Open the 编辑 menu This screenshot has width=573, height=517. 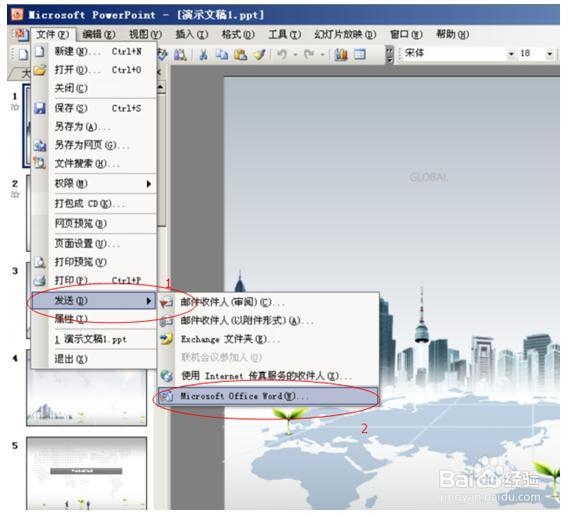coord(99,35)
